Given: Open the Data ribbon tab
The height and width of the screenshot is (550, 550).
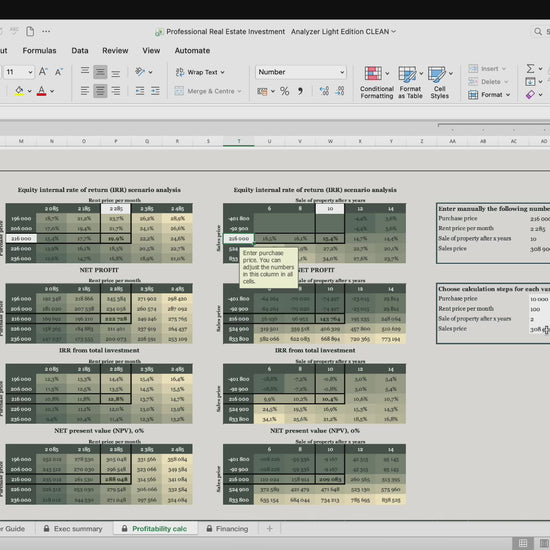Looking at the screenshot, I should tap(80, 51).
